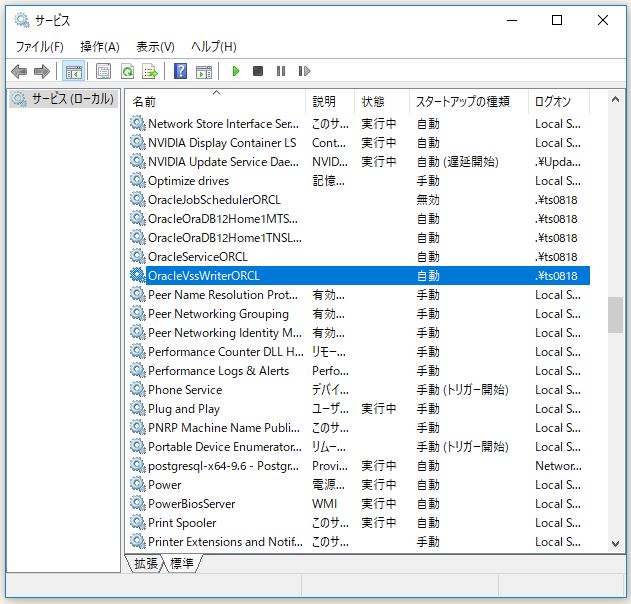Click the WMI description of PowerBiosServer
Viewport: 631px width, 604px height.
[324, 504]
